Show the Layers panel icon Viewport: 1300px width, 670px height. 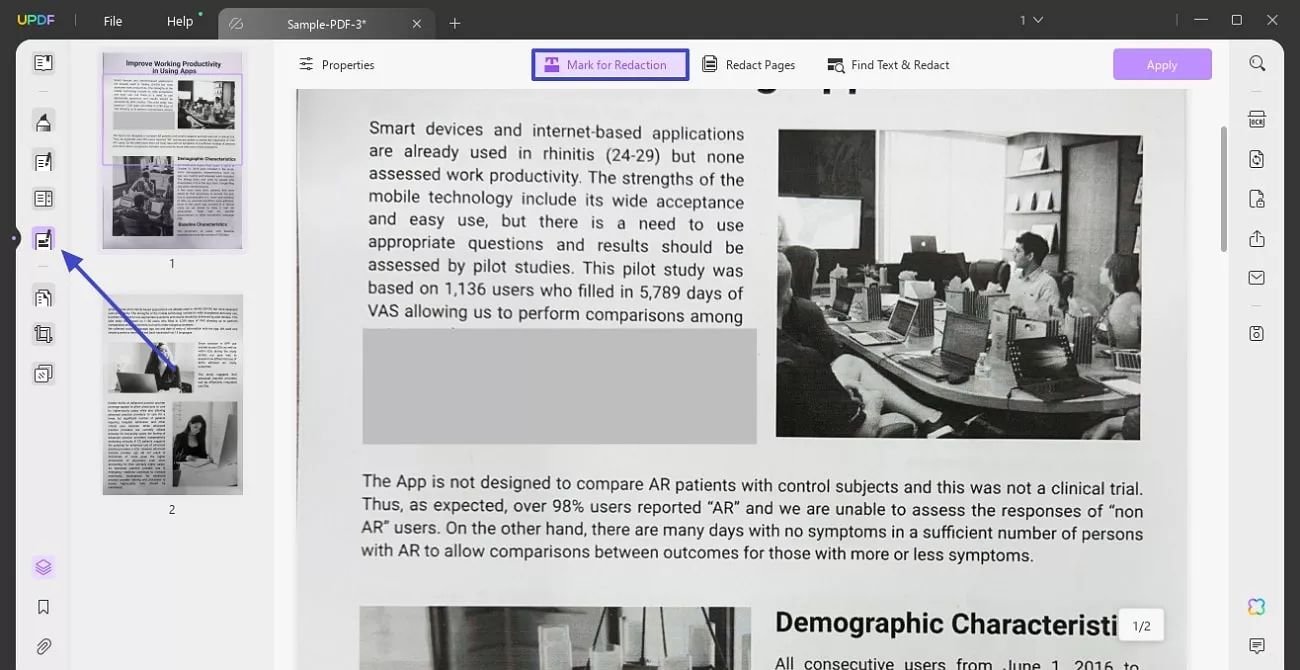click(x=43, y=567)
